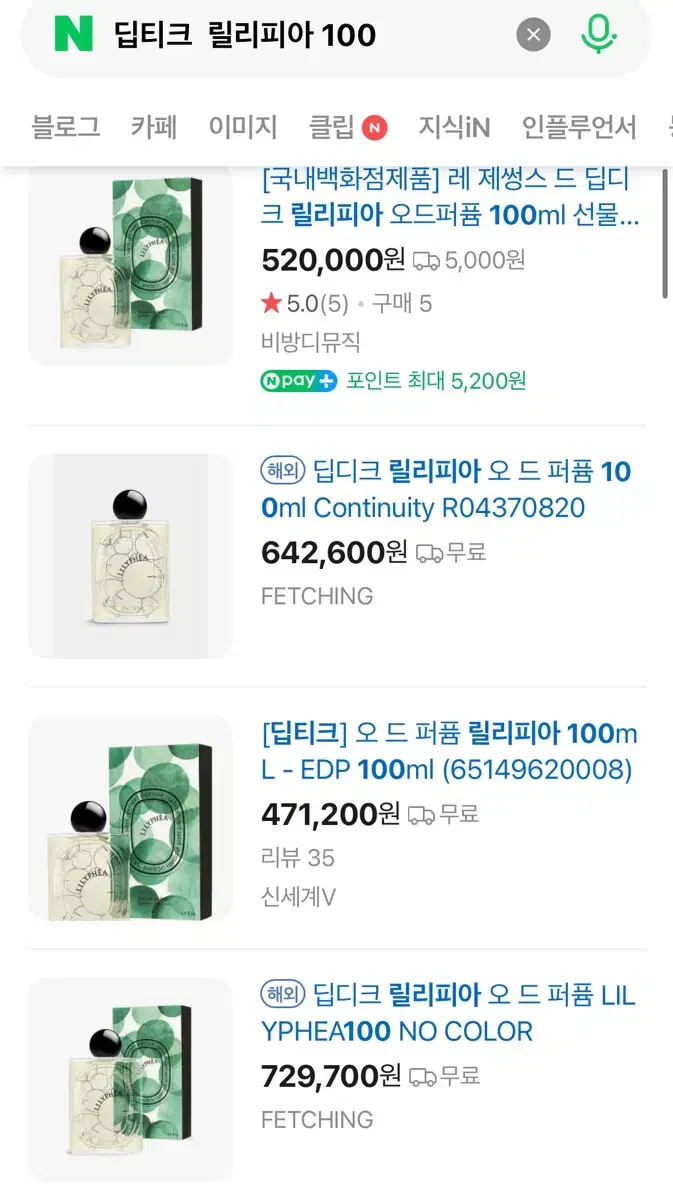Open the EDP 100ml (65149620008) listing

(449, 752)
